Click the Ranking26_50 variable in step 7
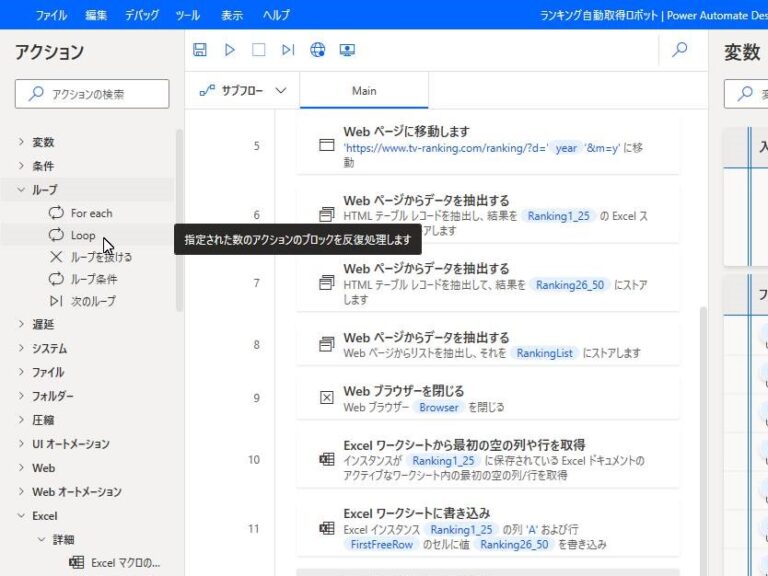Image resolution: width=768 pixels, height=576 pixels. click(570, 285)
